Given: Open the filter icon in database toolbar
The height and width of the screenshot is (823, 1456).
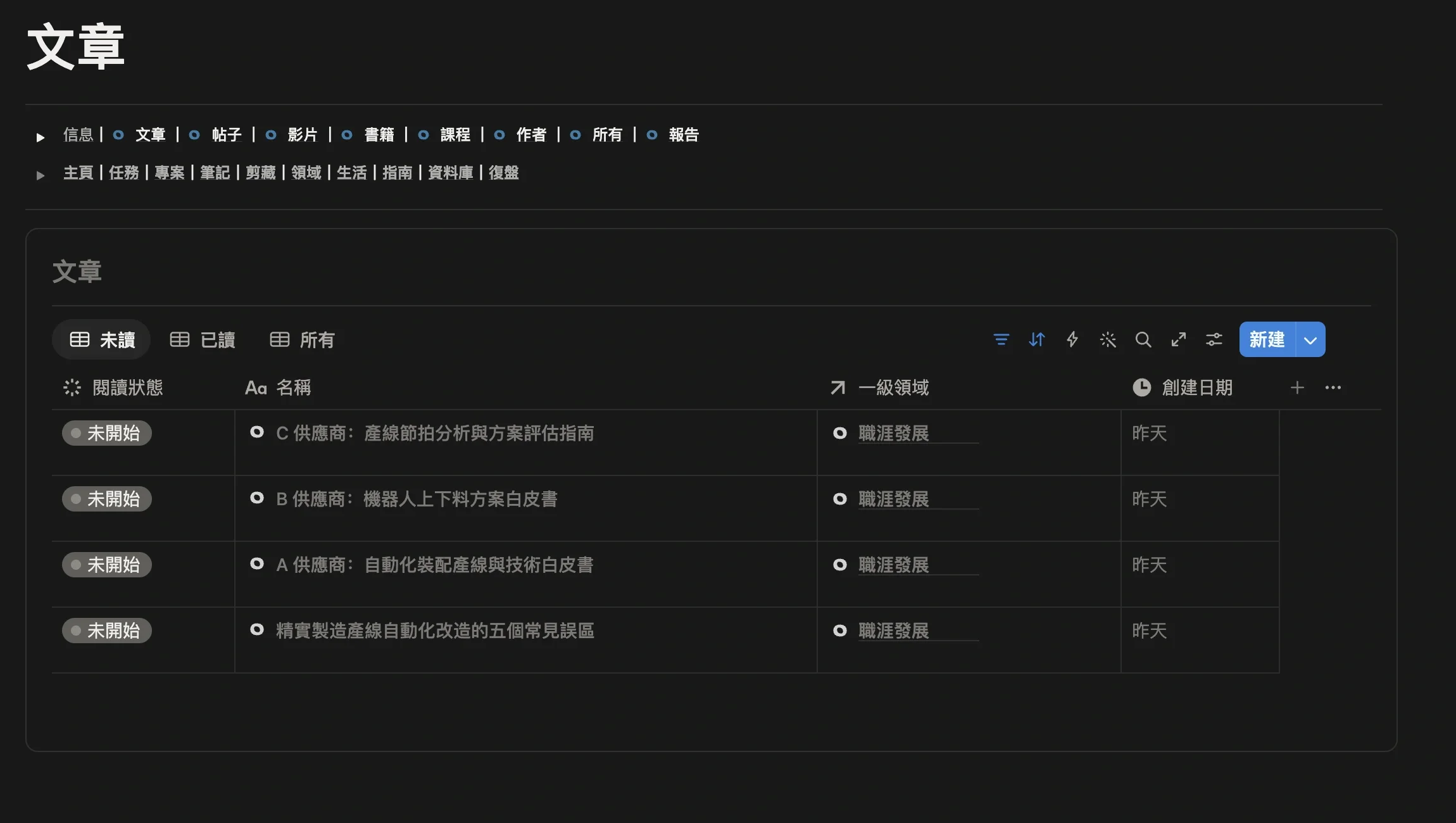Looking at the screenshot, I should pyautogui.click(x=1001, y=340).
